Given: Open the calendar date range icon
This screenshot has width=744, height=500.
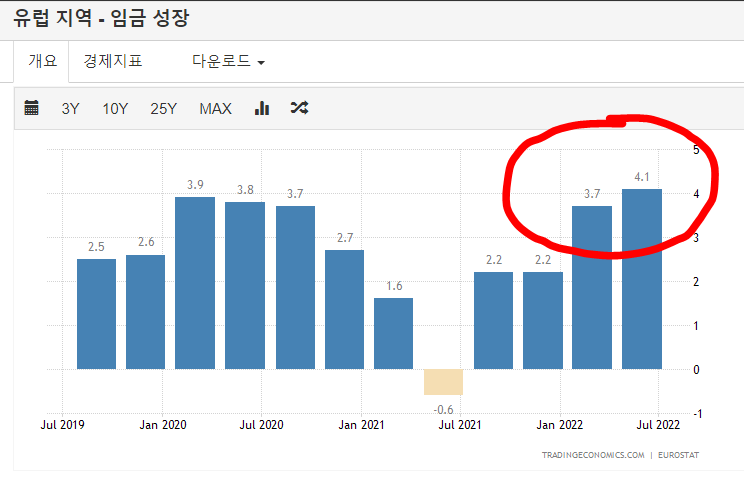Looking at the screenshot, I should point(31,108).
